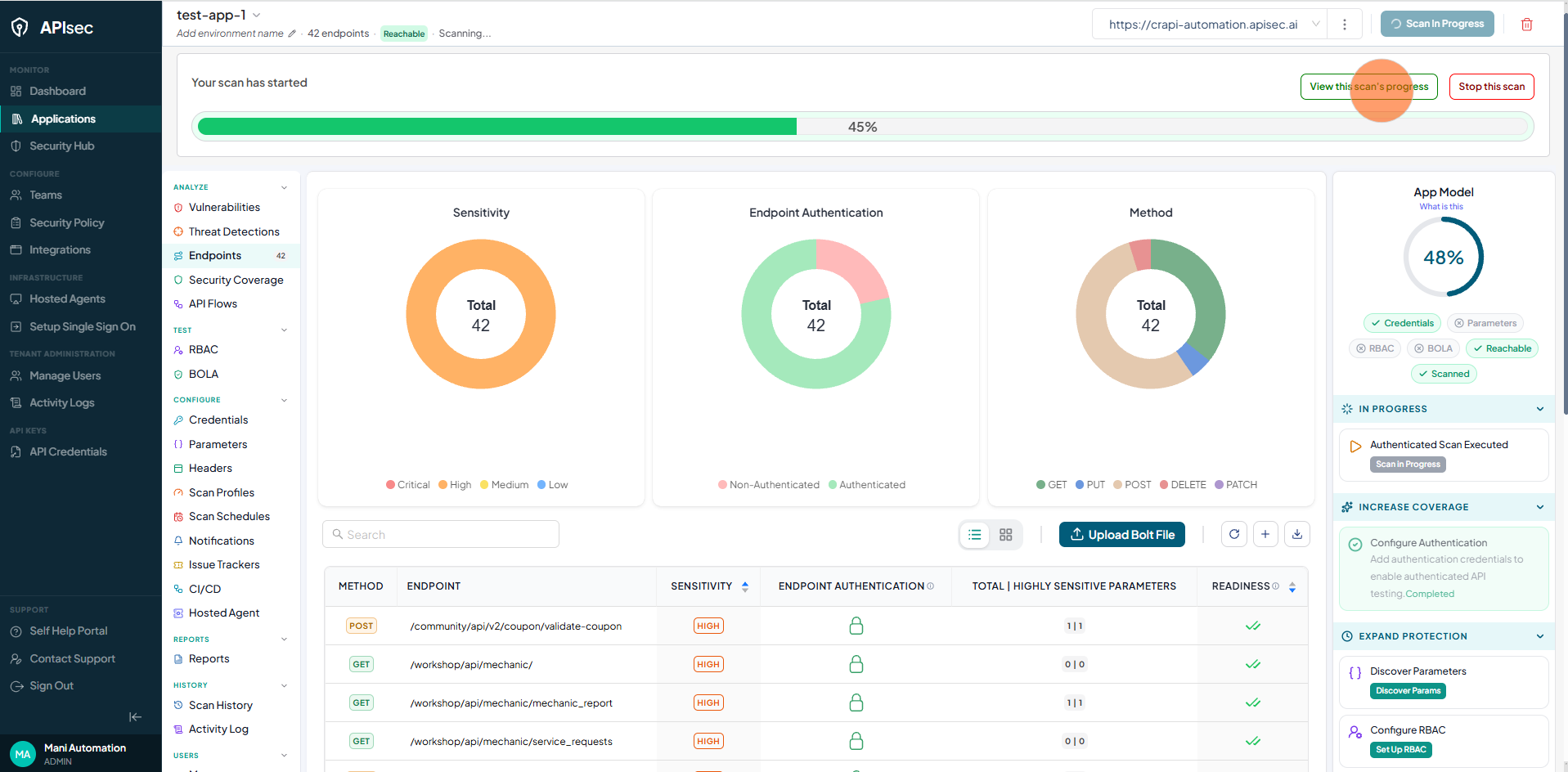This screenshot has height=772, width=1568.
Task: Focus the endpoint Search field
Action: point(441,534)
